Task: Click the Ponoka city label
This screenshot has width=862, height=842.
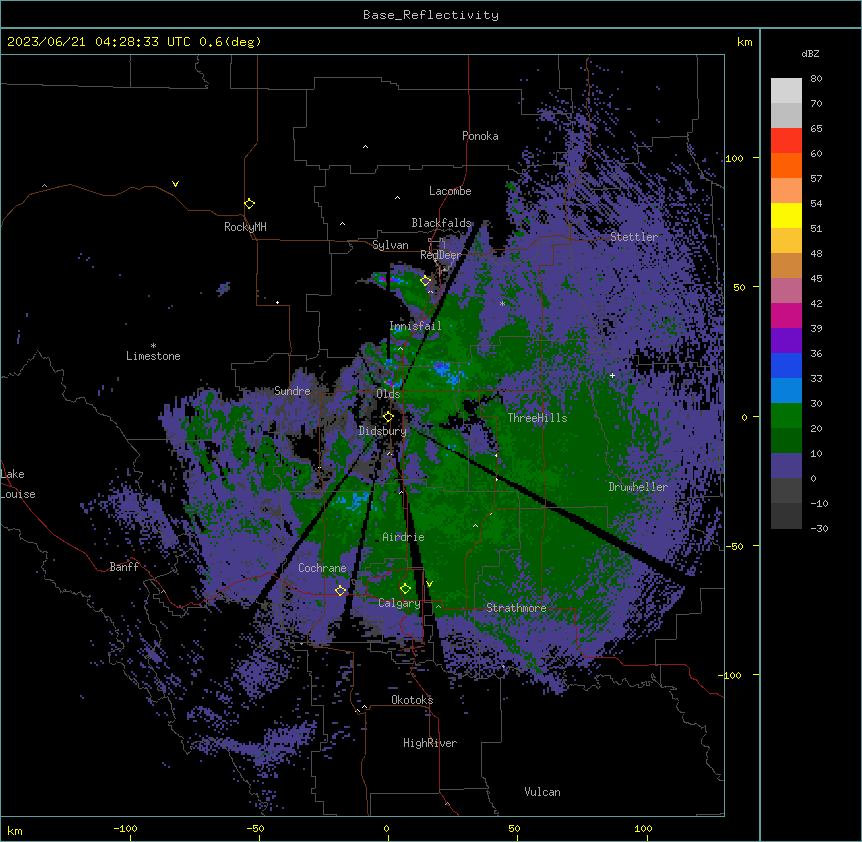Action: click(x=480, y=136)
